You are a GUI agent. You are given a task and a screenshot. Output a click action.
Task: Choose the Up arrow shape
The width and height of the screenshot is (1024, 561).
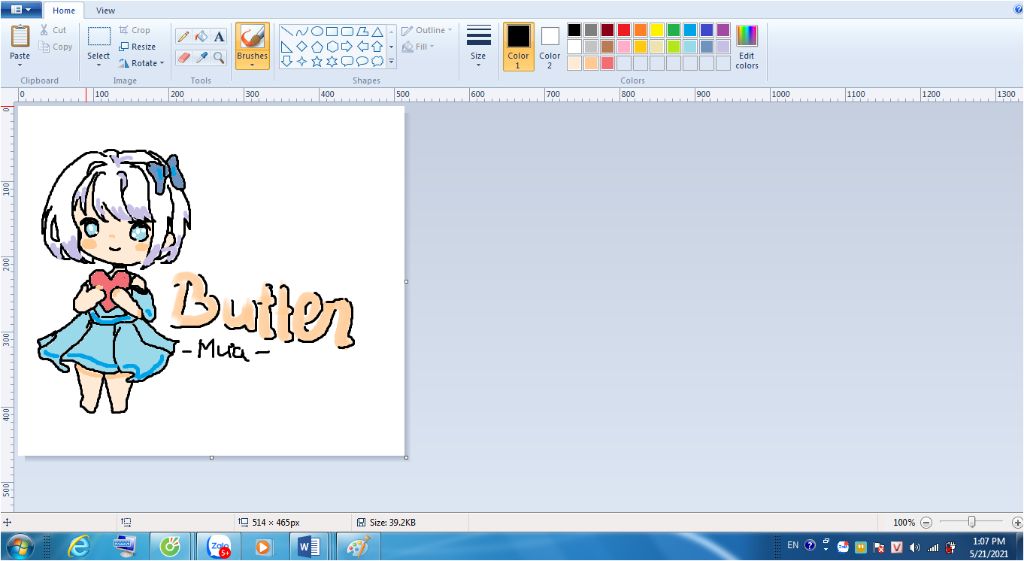[x=377, y=46]
